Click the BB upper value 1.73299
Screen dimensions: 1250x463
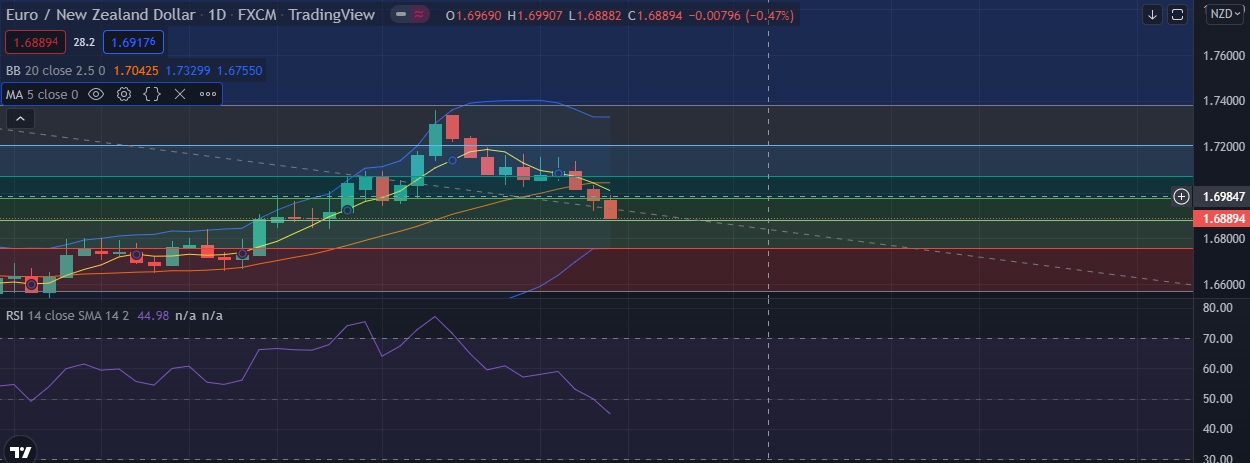click(x=186, y=70)
